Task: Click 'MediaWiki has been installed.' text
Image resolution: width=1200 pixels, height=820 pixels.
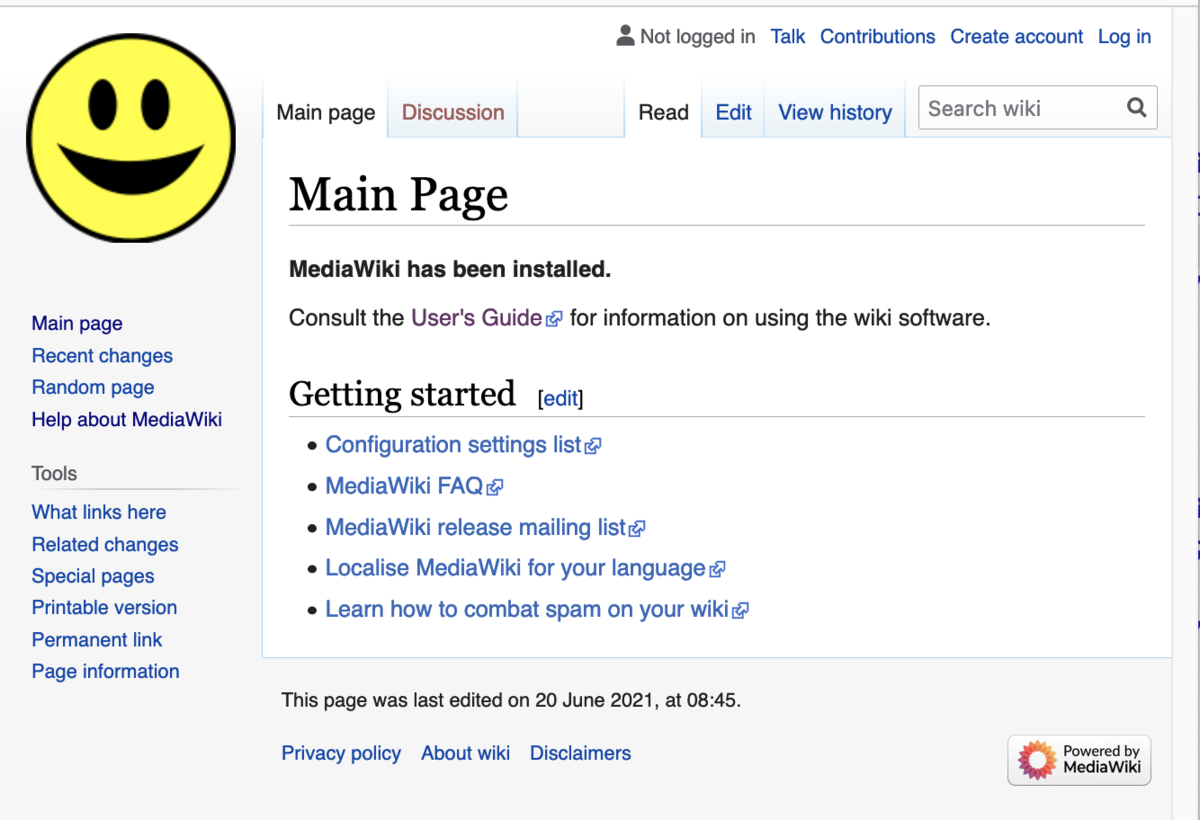Action: [x=450, y=269]
